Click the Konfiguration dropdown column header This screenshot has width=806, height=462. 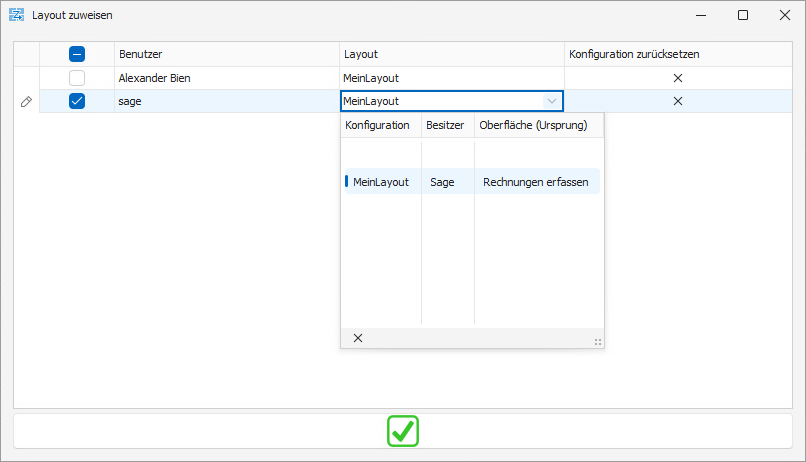[x=378, y=125]
